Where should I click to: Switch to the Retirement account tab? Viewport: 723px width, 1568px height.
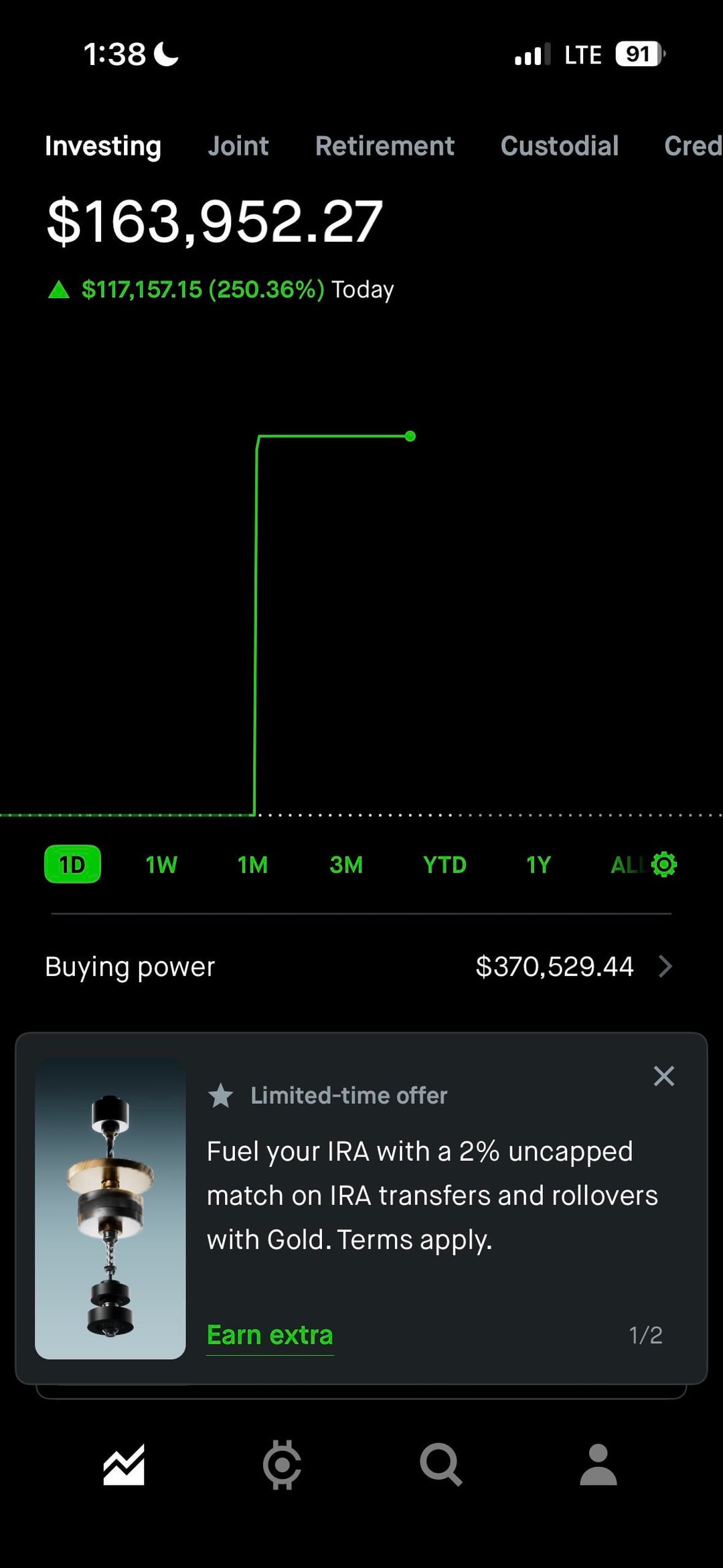tap(385, 146)
